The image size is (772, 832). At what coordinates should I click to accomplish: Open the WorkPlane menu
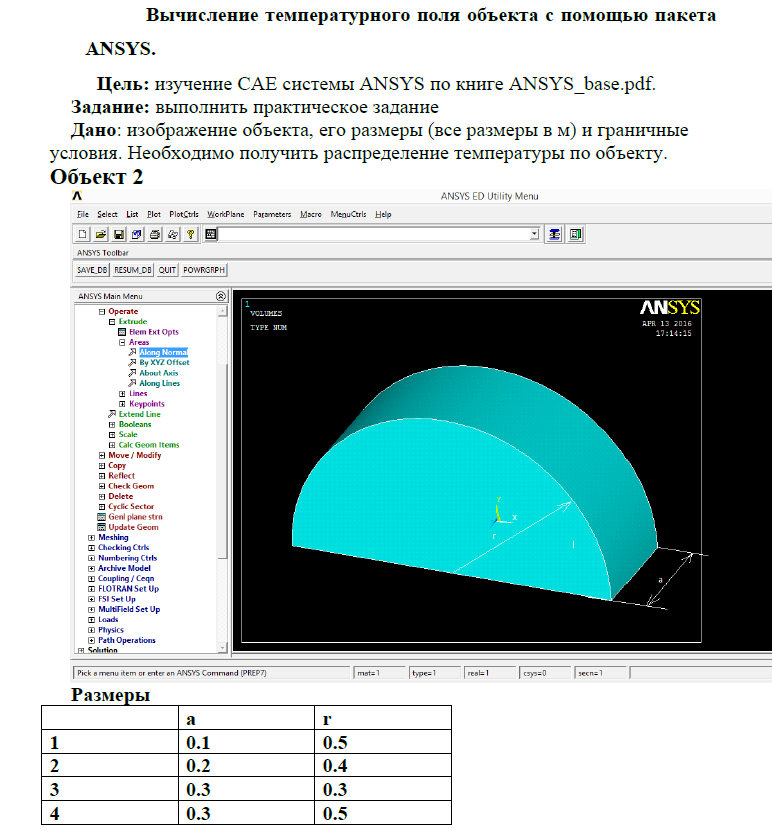pos(225,214)
